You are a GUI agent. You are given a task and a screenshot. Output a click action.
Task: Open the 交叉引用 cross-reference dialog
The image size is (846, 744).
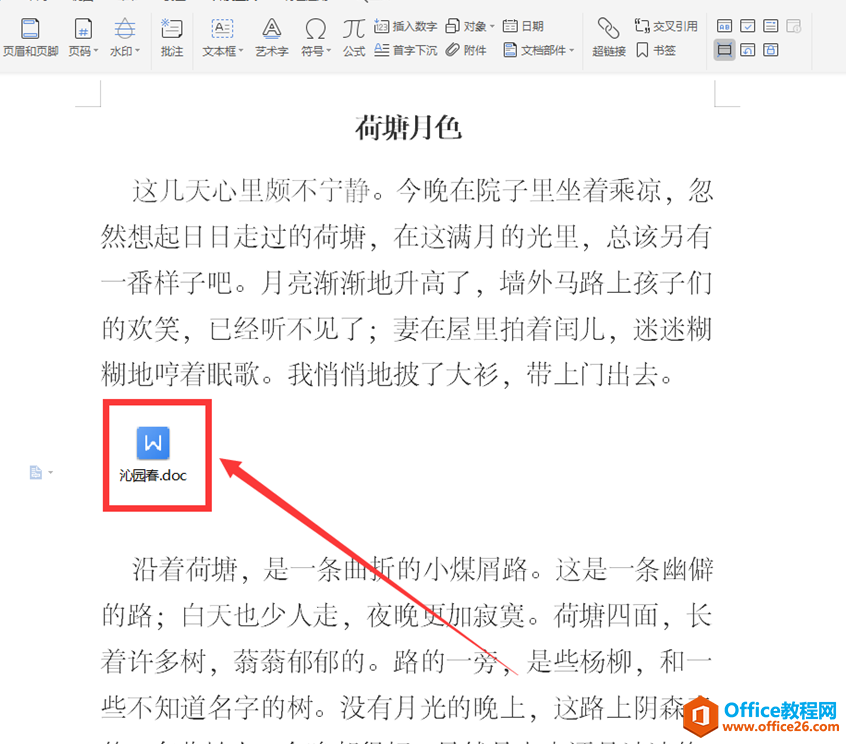point(666,26)
